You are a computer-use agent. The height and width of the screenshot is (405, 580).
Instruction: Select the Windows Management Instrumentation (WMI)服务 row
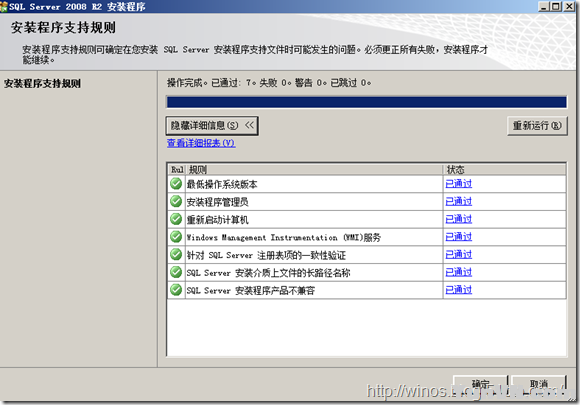(x=367, y=237)
